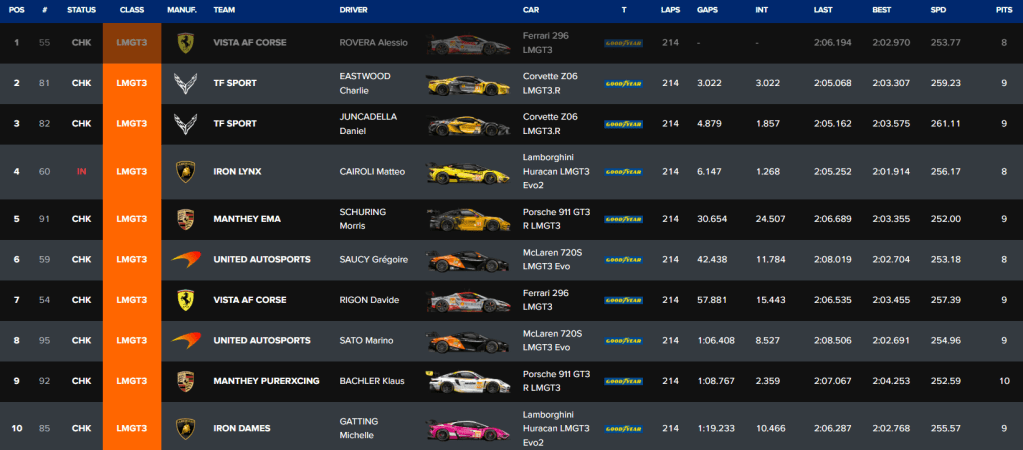Sort by the LAPS column header

[670, 10]
